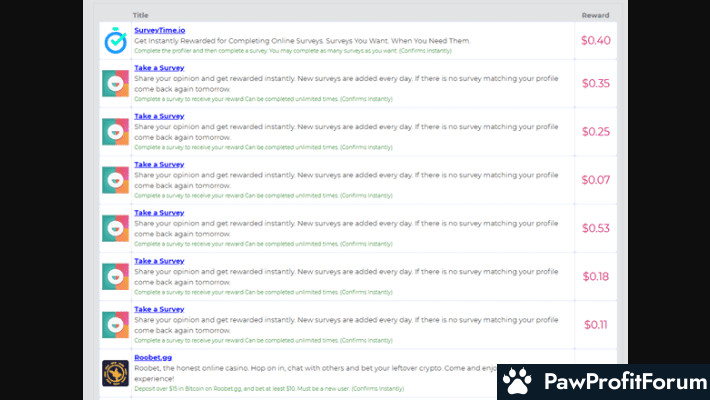
Task: Open Take a Survey link paying $0.25
Action: coord(159,116)
